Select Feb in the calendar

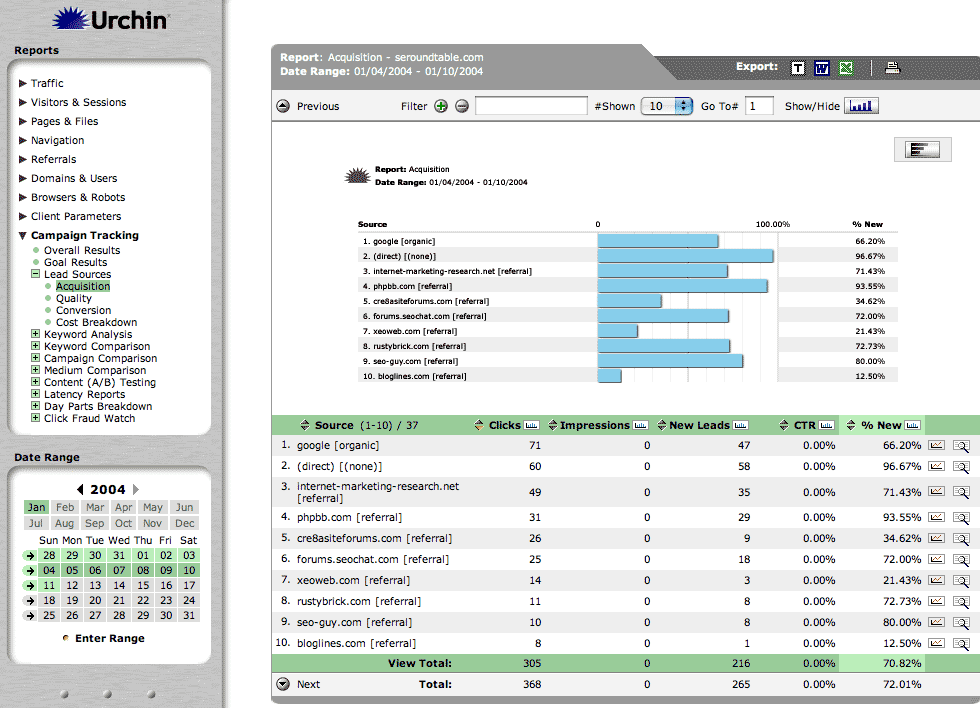65,507
